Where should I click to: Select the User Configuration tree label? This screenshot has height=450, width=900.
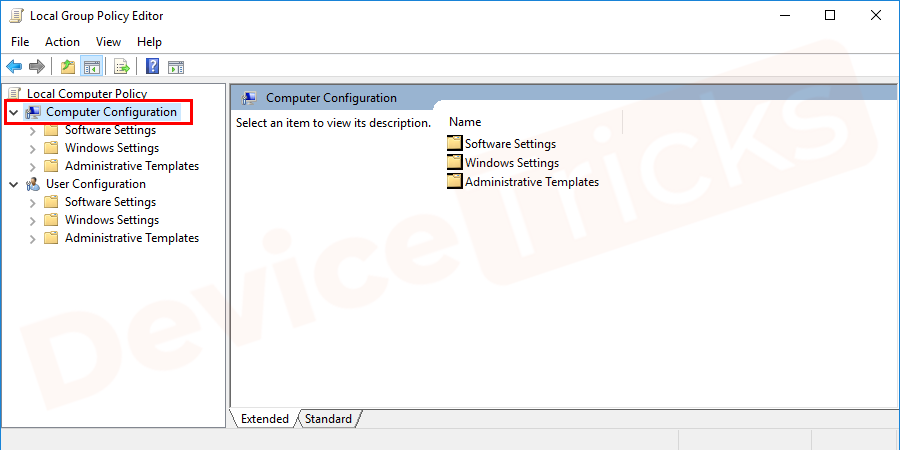[96, 184]
